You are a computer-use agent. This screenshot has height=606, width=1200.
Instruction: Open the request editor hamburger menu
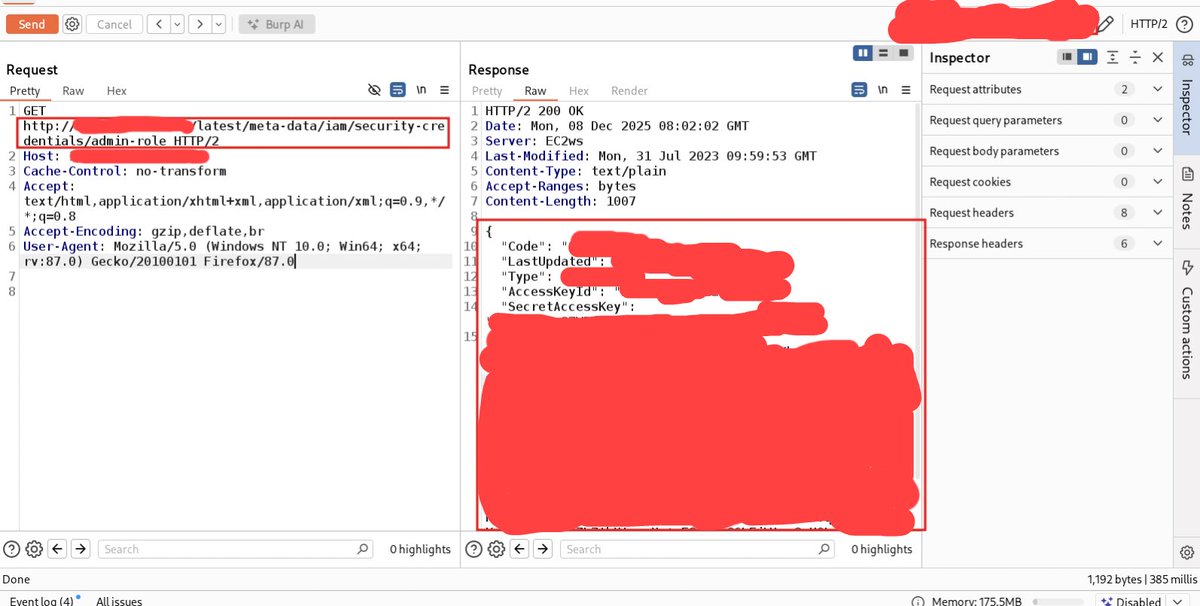pos(444,89)
